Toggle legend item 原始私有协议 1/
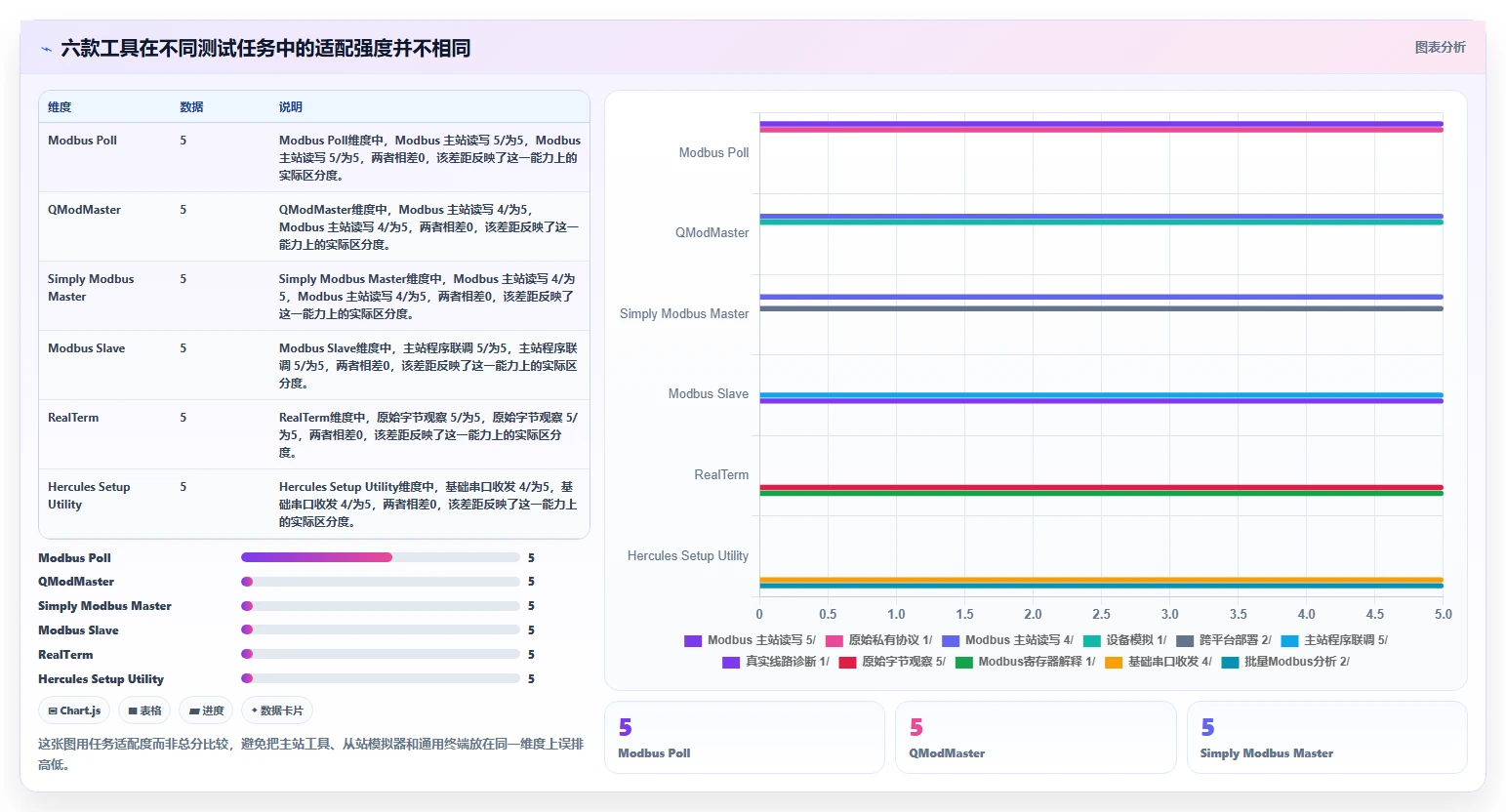Viewport: 1506px width, 812px height. 878,640
